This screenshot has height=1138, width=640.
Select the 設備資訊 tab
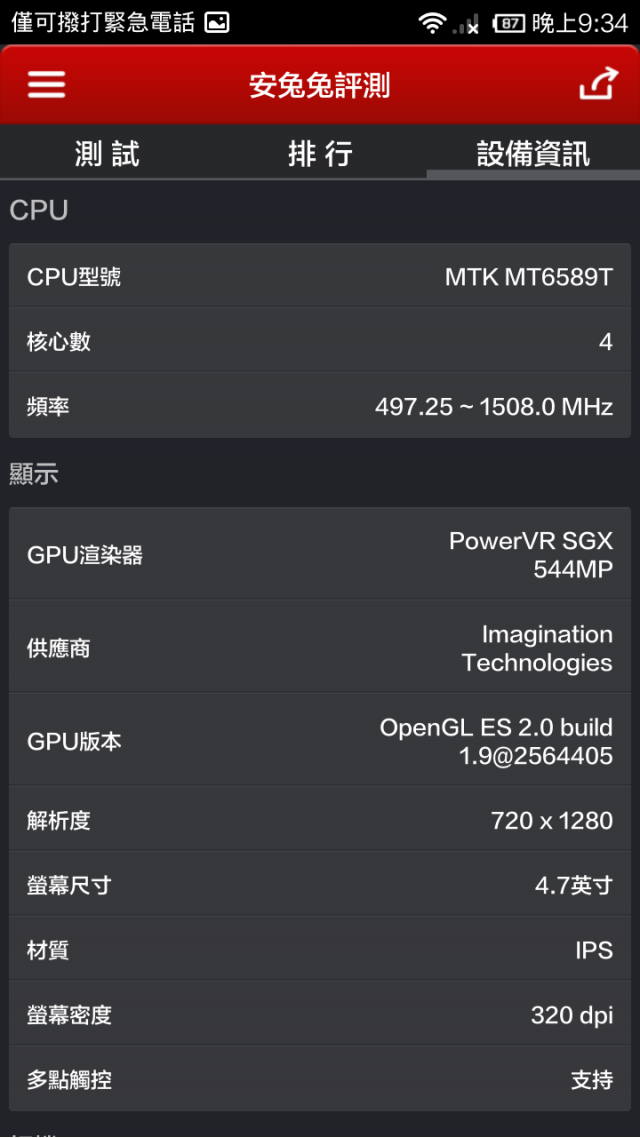533,154
